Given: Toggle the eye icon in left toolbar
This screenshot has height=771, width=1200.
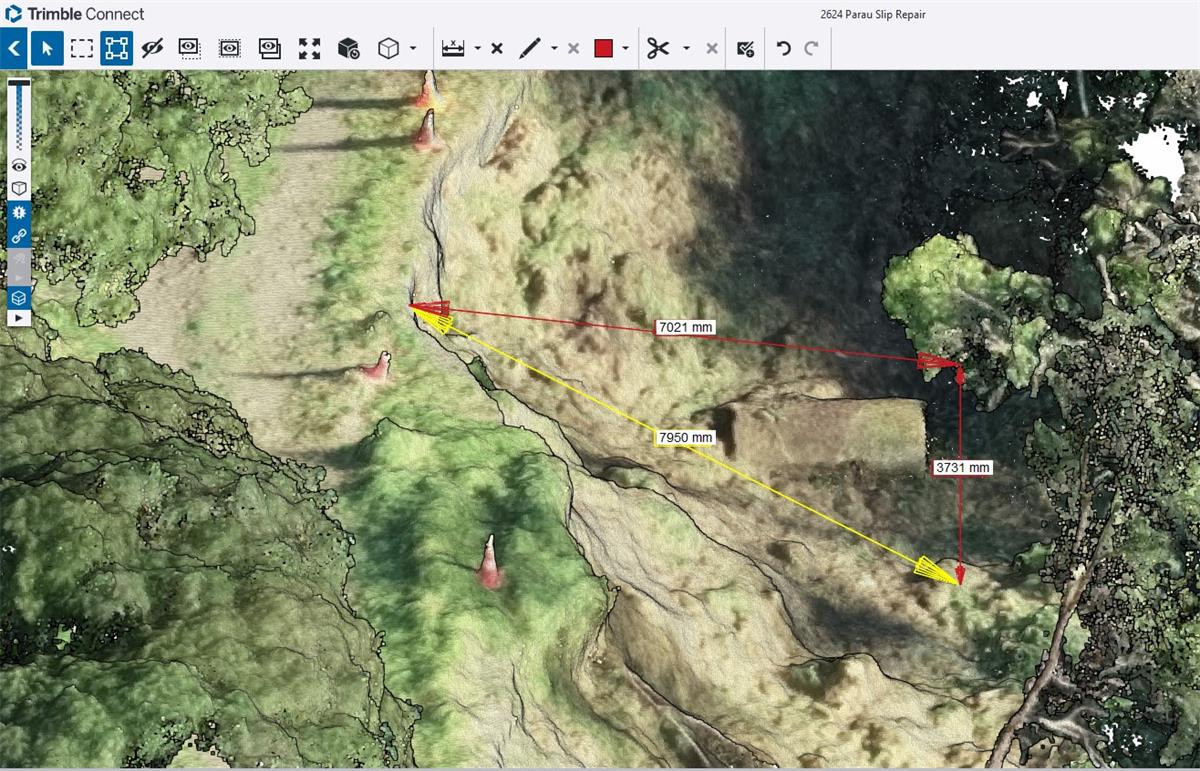Looking at the screenshot, I should (19, 166).
